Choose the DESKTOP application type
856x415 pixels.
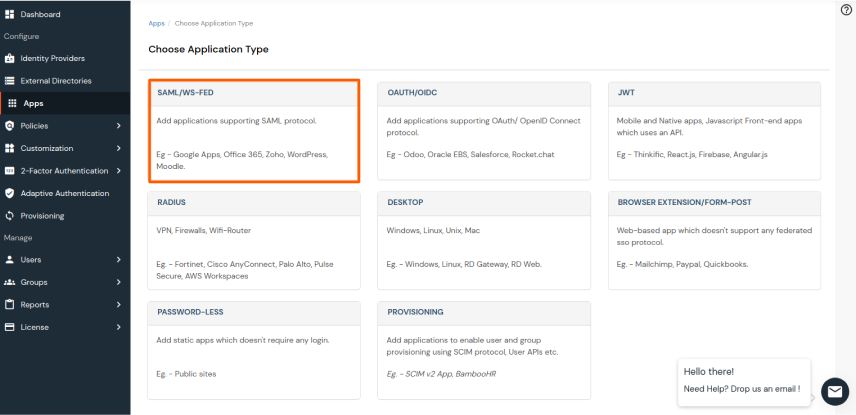[x=484, y=240]
